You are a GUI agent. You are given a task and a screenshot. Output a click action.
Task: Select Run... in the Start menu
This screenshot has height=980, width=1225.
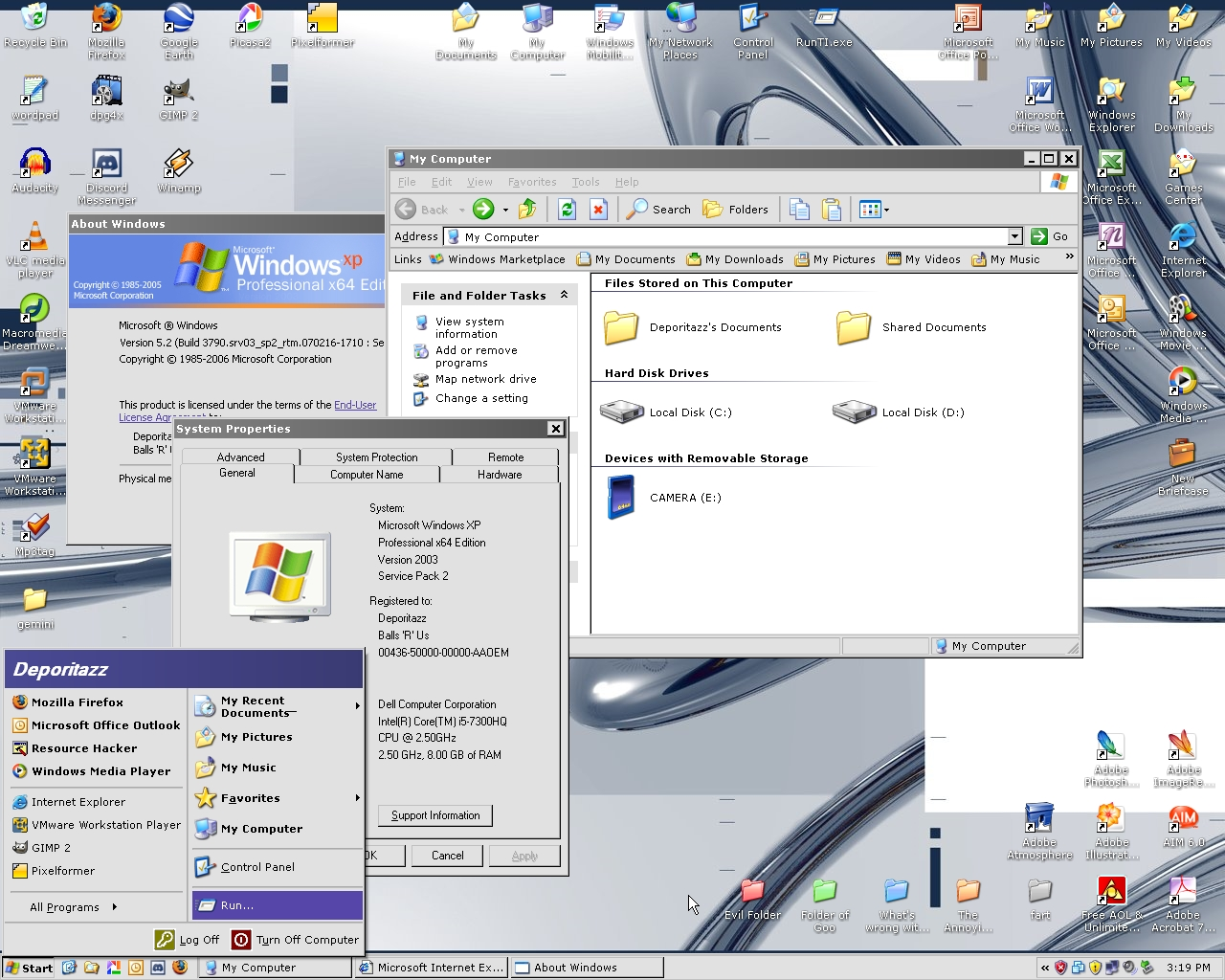click(237, 905)
